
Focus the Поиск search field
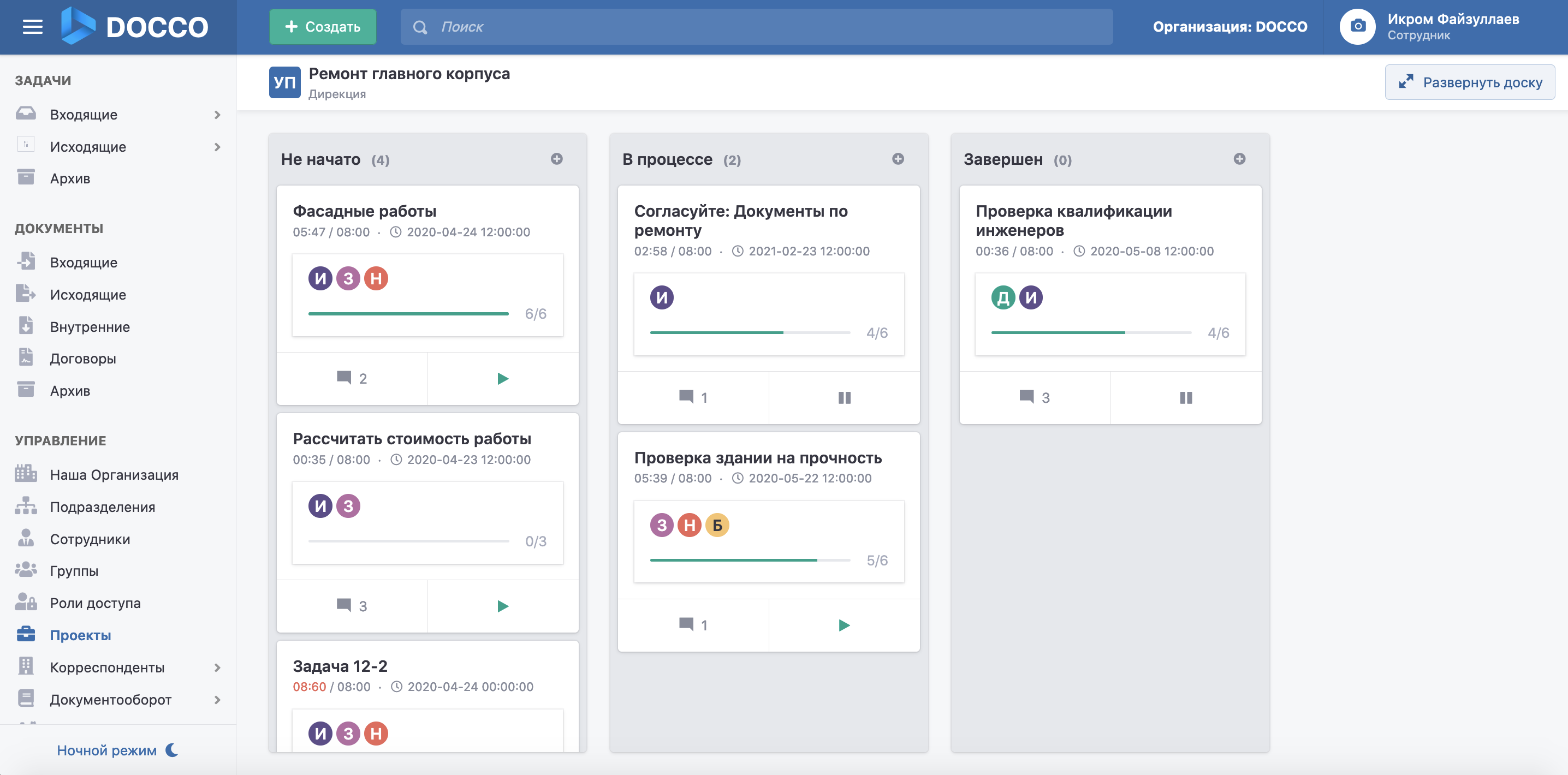coord(756,27)
